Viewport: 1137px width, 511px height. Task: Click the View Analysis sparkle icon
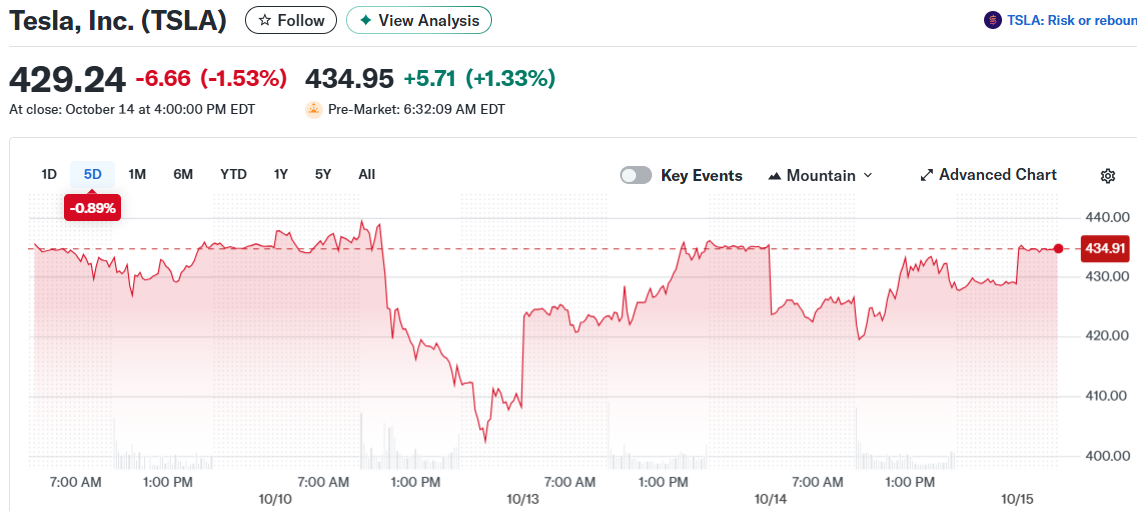(x=366, y=20)
